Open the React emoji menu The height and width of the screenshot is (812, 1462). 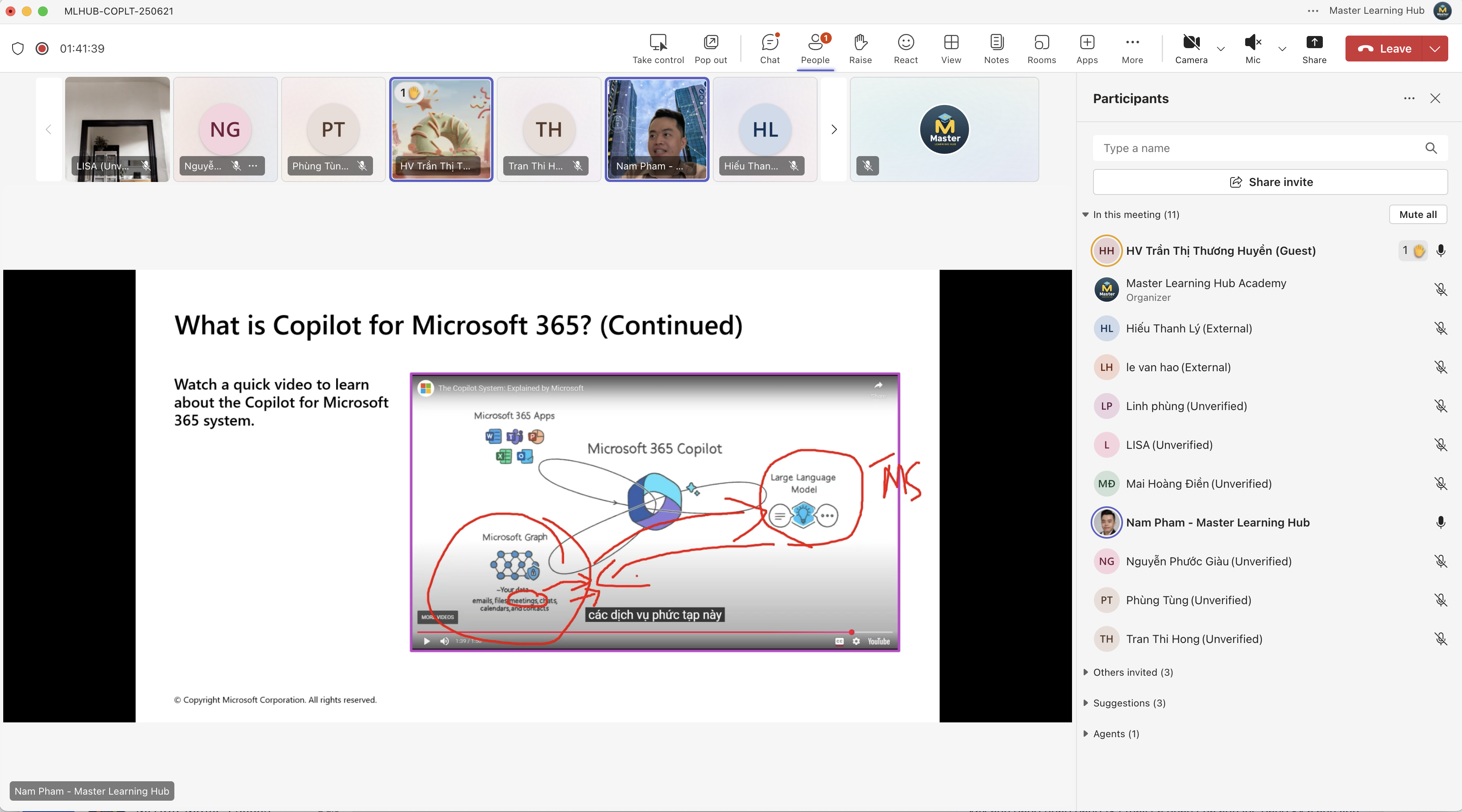pos(906,49)
